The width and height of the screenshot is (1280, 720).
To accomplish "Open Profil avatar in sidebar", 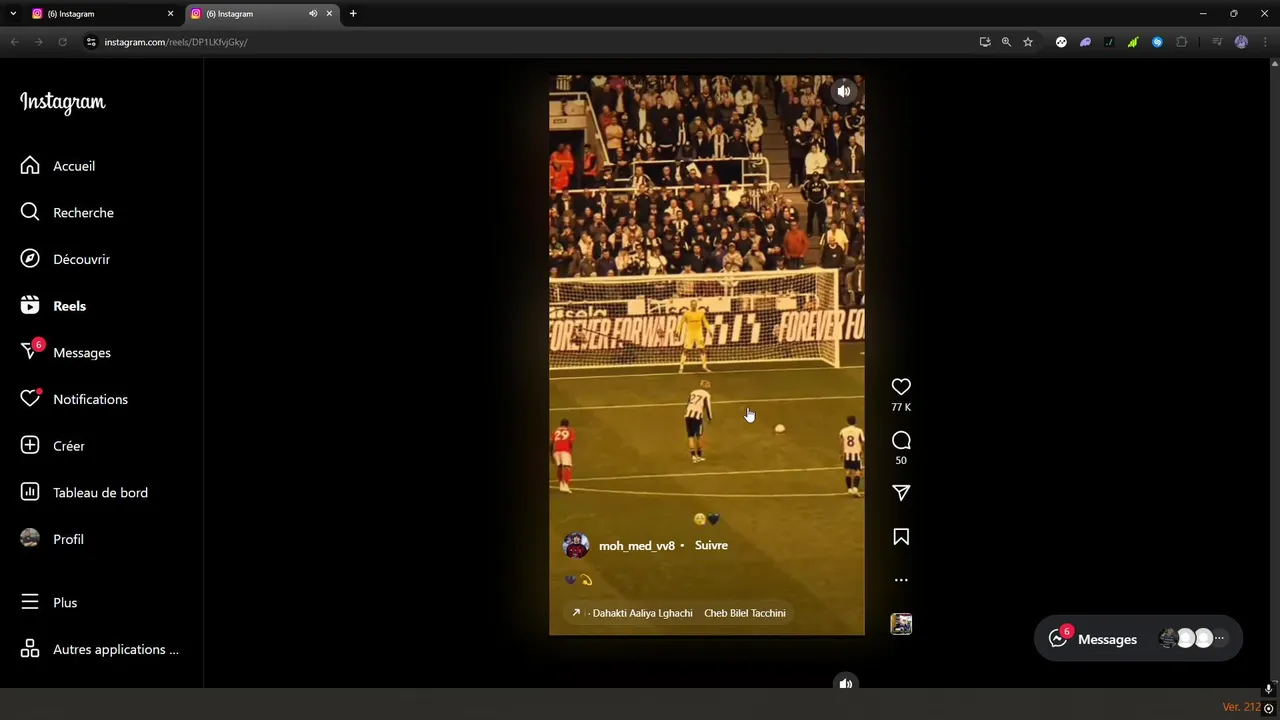I will [30, 539].
